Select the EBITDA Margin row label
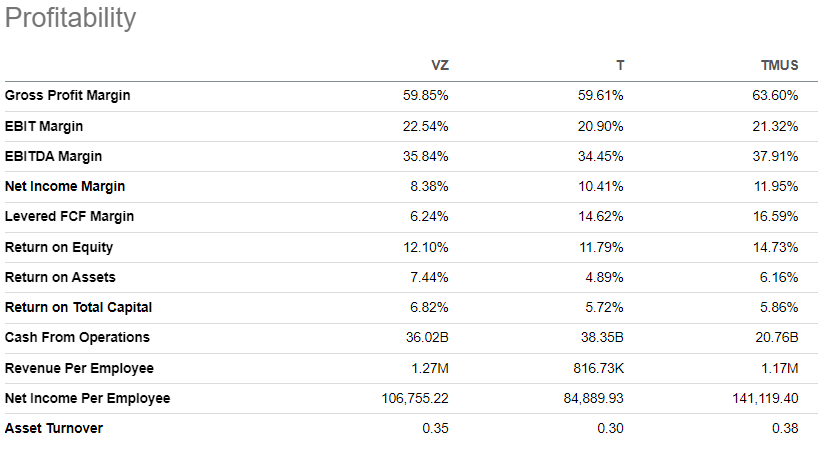818x450 pixels. click(53, 156)
